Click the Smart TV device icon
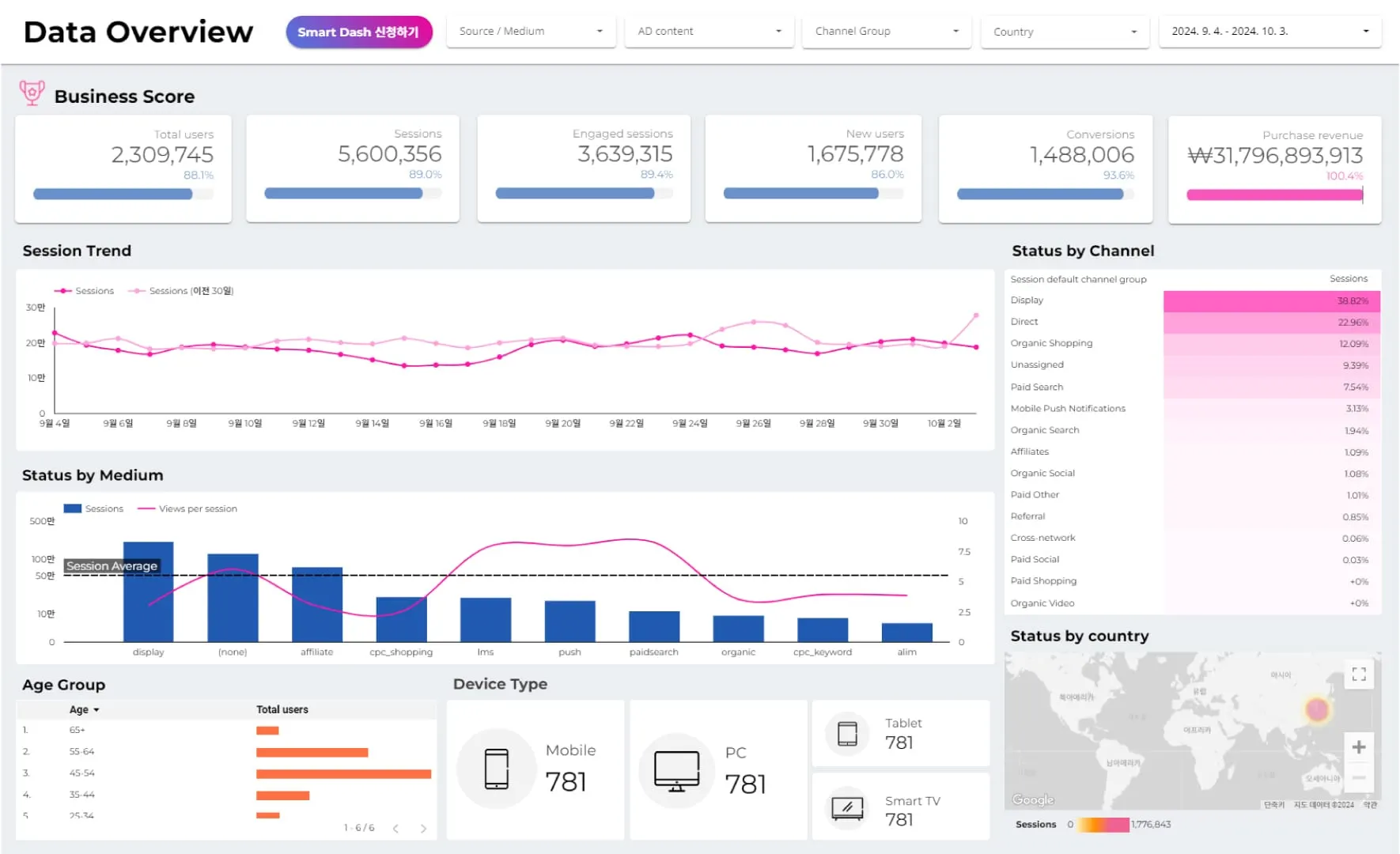The height and width of the screenshot is (854, 1400). 847,808
